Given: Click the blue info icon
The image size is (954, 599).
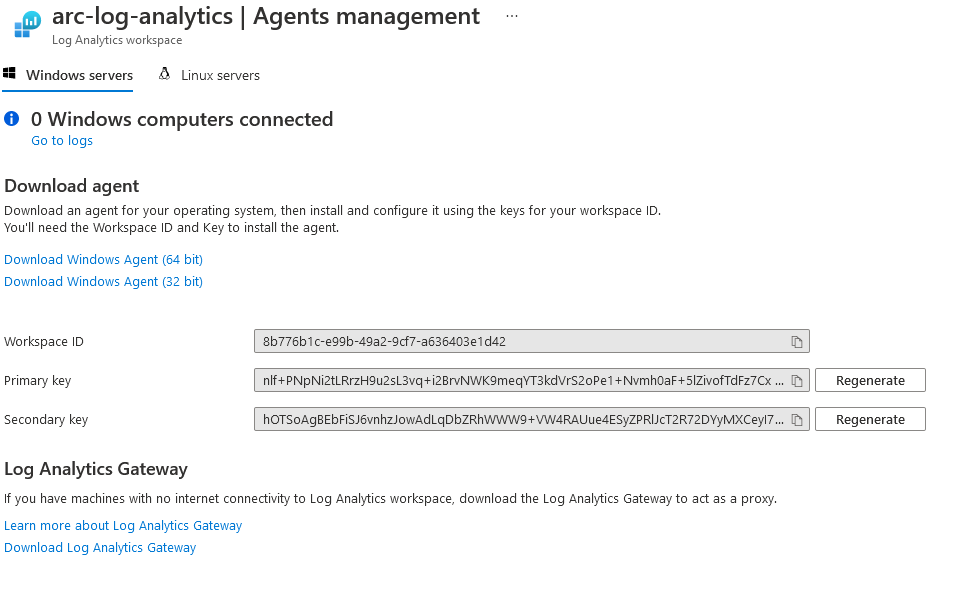Looking at the screenshot, I should (12, 119).
